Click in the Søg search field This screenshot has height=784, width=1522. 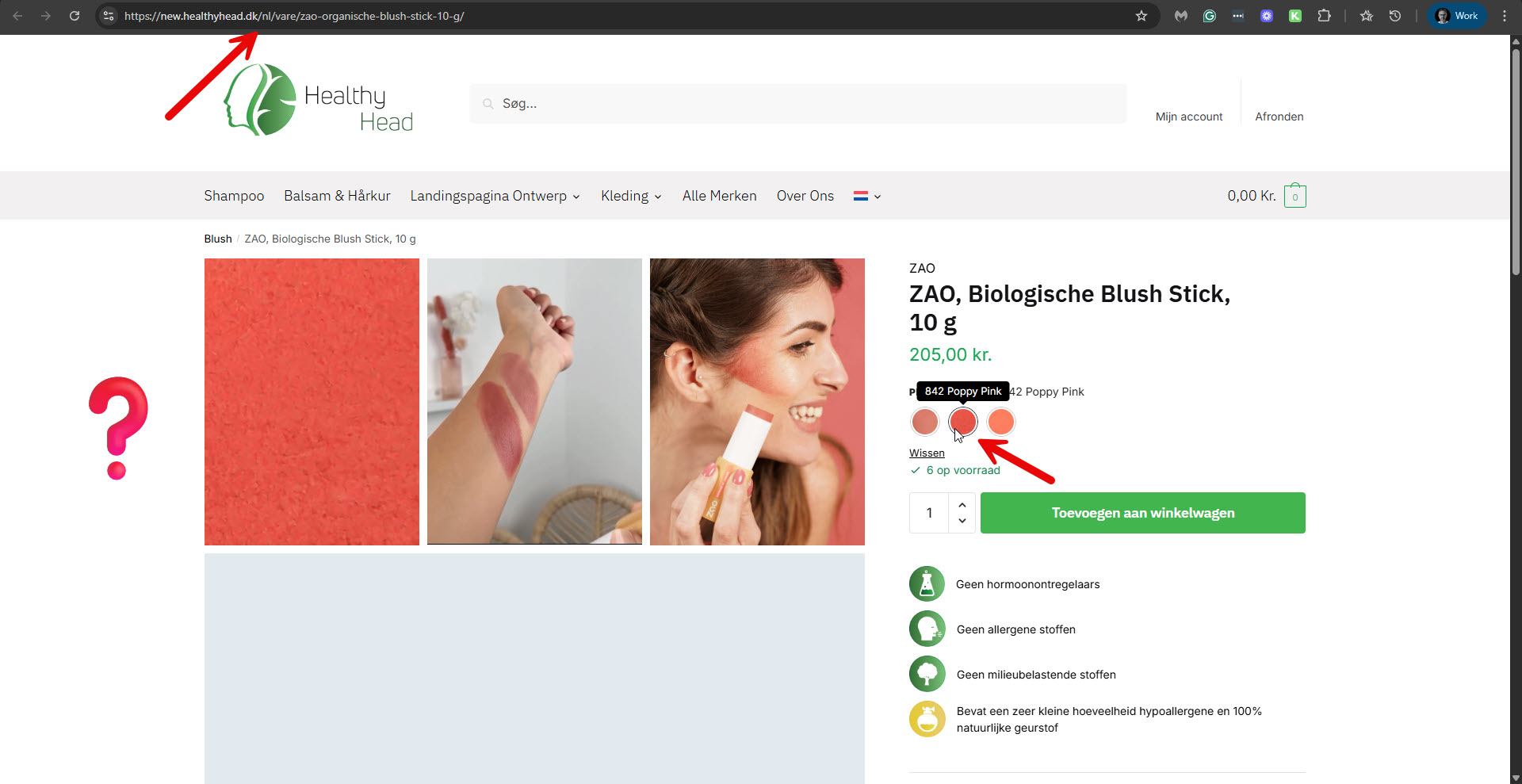tap(798, 104)
